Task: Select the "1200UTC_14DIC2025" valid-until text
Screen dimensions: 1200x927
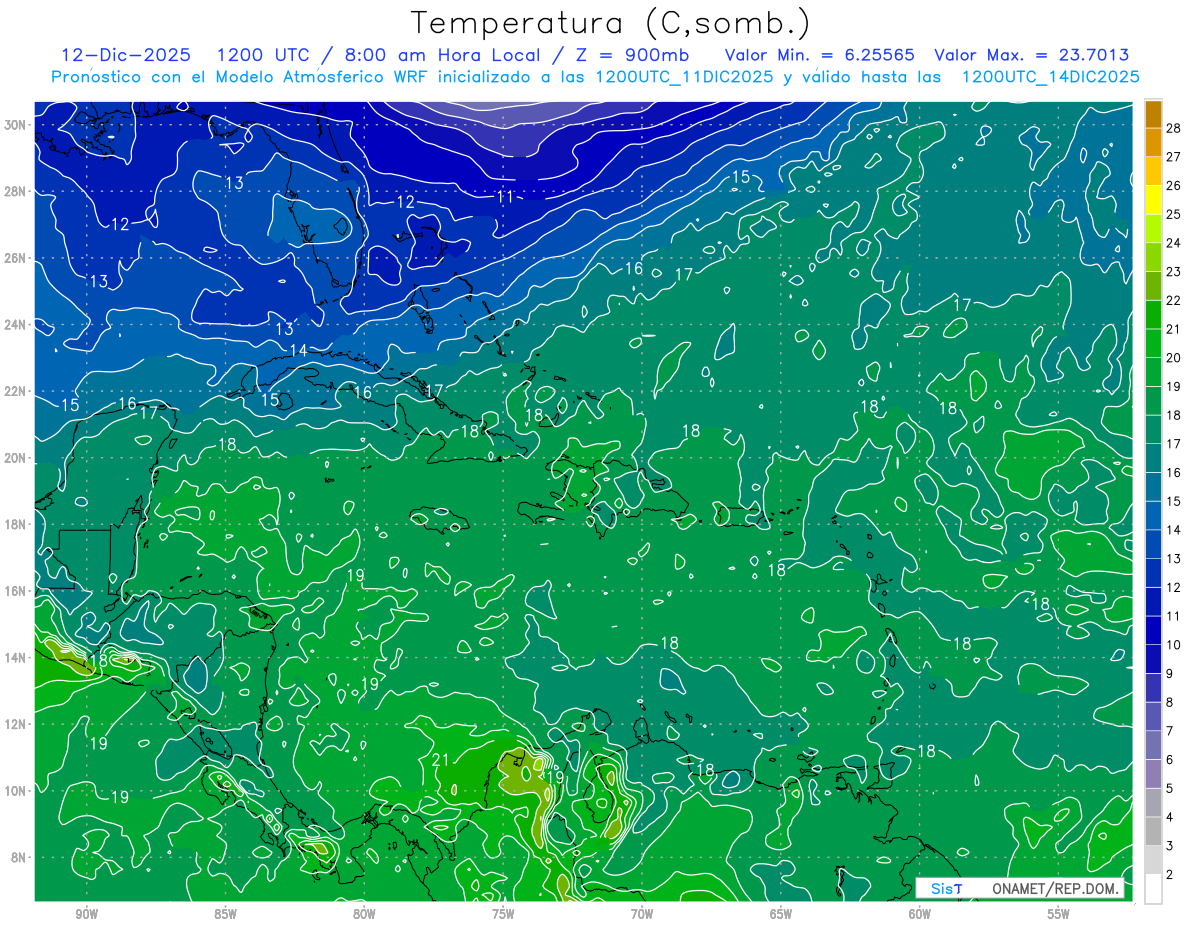Action: [1050, 77]
